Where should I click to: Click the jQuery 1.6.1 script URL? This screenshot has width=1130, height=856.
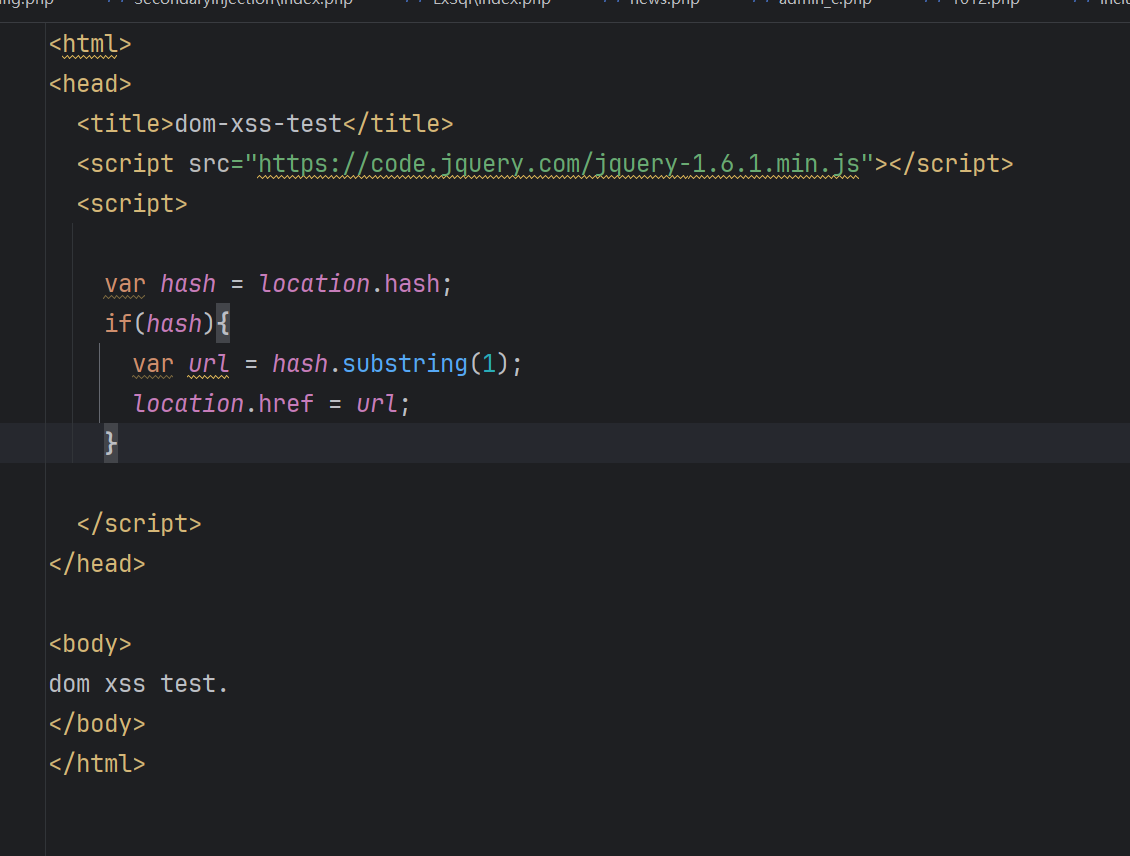tap(559, 164)
